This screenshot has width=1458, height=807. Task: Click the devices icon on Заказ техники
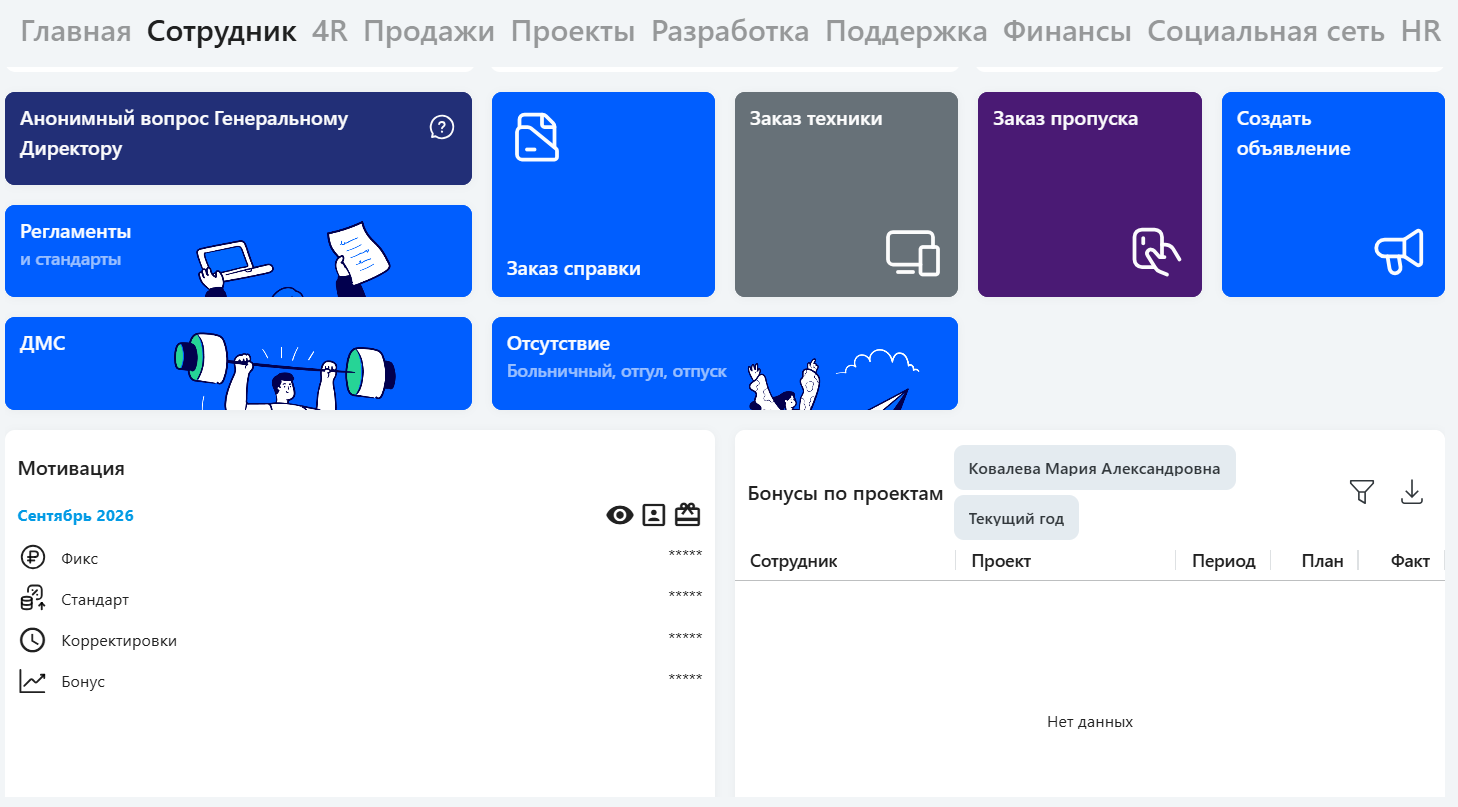[913, 253]
